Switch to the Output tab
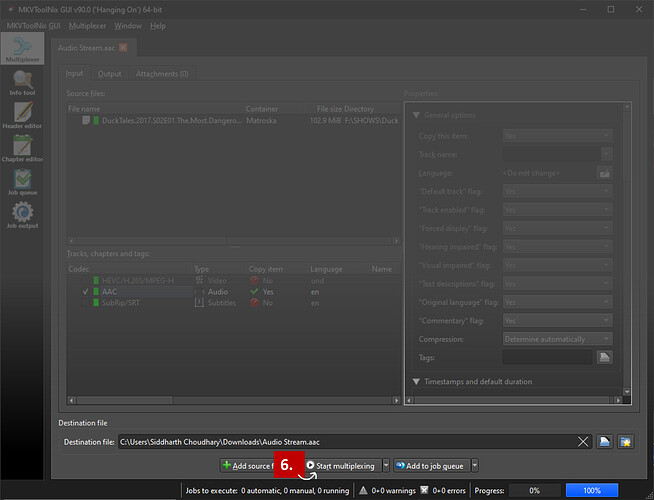The image size is (654, 500). [x=109, y=74]
